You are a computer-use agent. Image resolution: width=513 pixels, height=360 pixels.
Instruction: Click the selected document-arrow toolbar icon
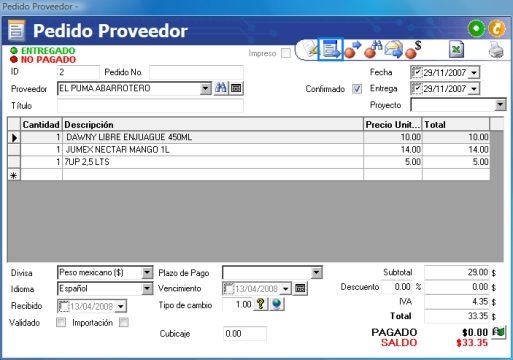[330, 49]
